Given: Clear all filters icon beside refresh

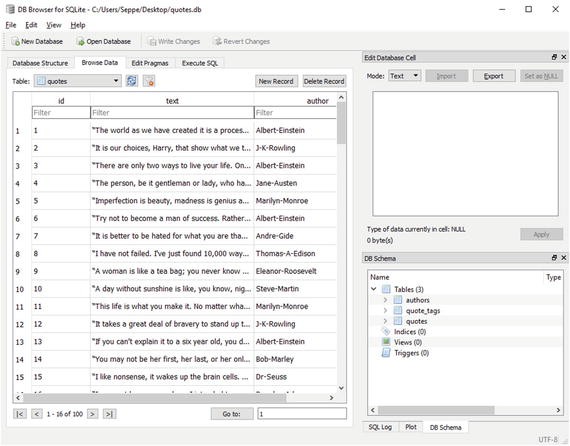Looking at the screenshot, I should [x=149, y=81].
